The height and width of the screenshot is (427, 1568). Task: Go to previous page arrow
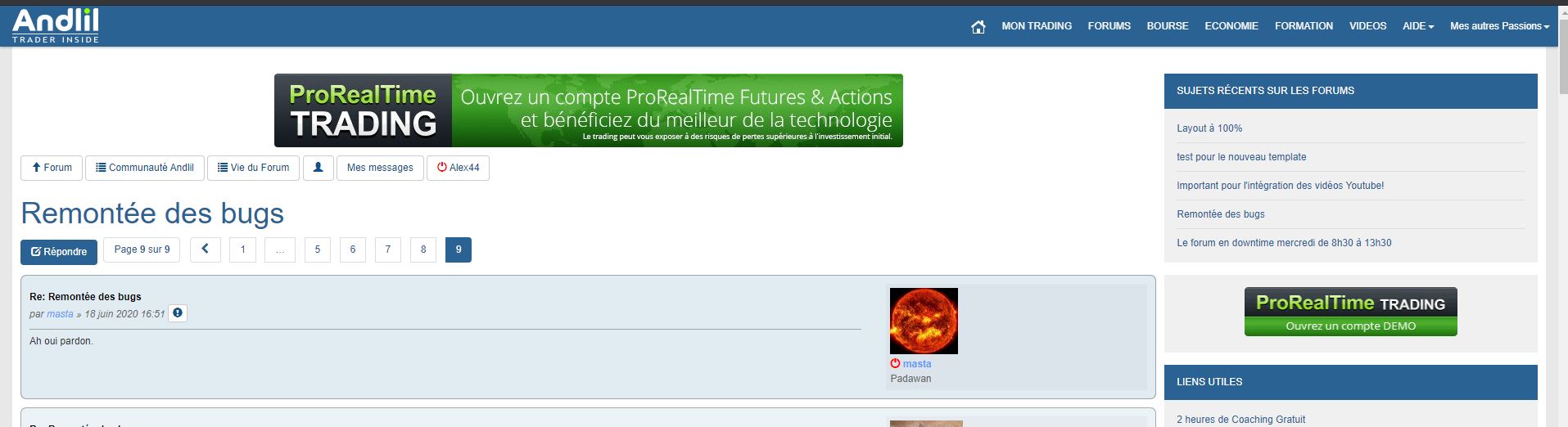click(206, 249)
